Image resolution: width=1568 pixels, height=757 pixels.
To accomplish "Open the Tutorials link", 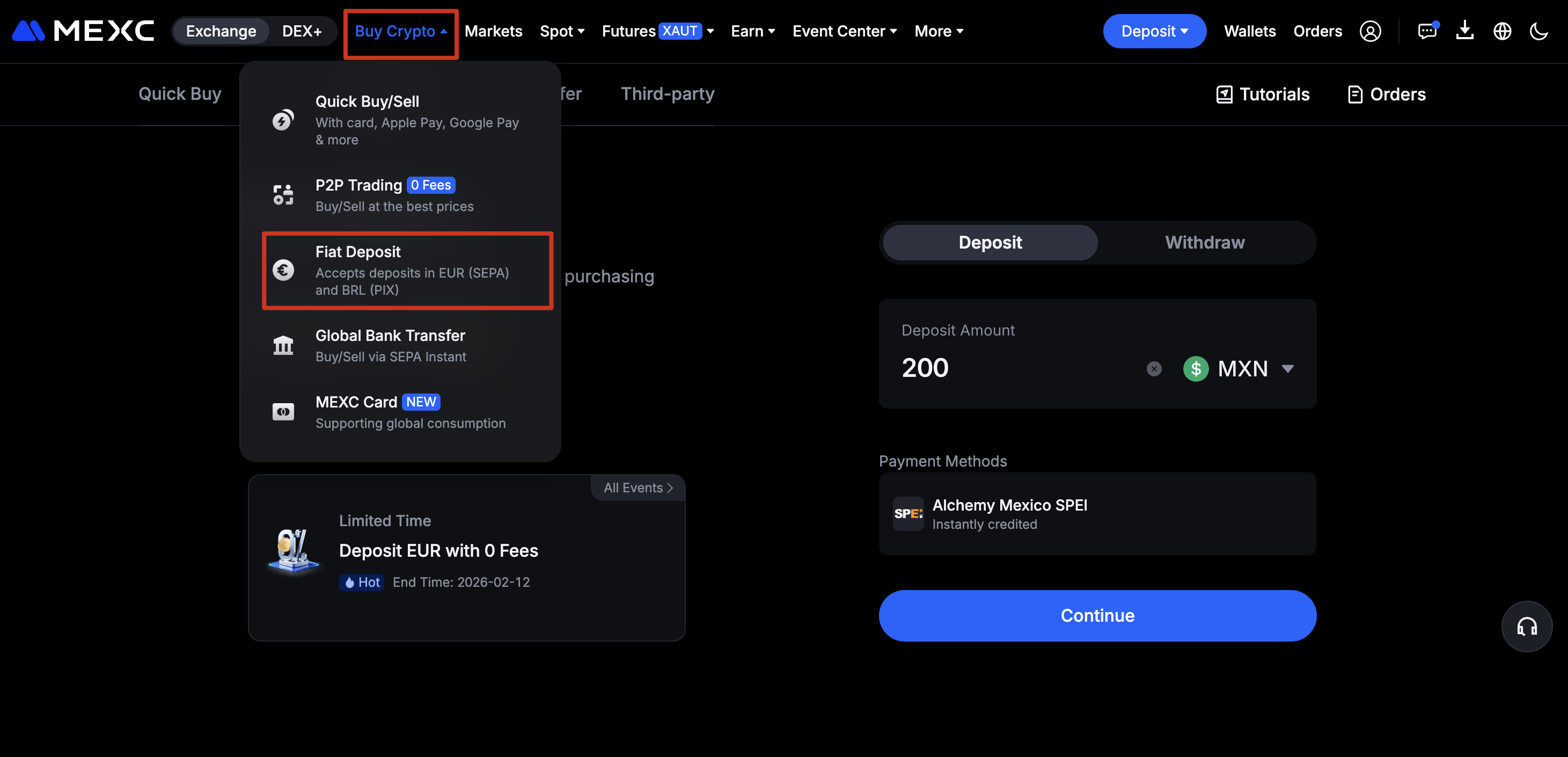I will (1263, 94).
